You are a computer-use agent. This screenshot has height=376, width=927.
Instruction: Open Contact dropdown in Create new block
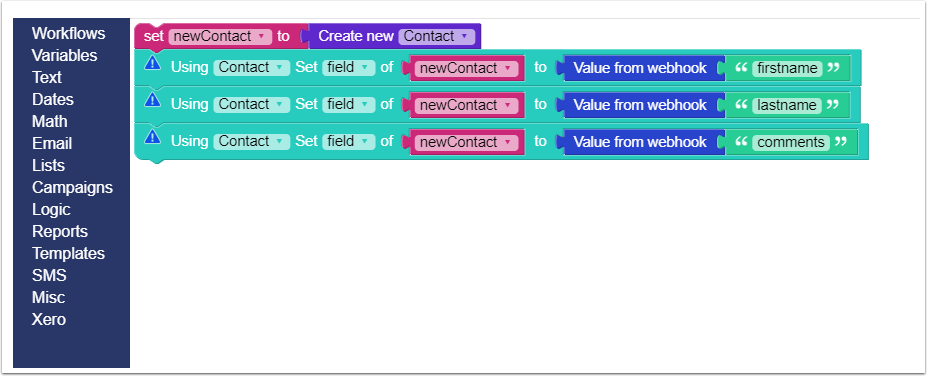(436, 37)
